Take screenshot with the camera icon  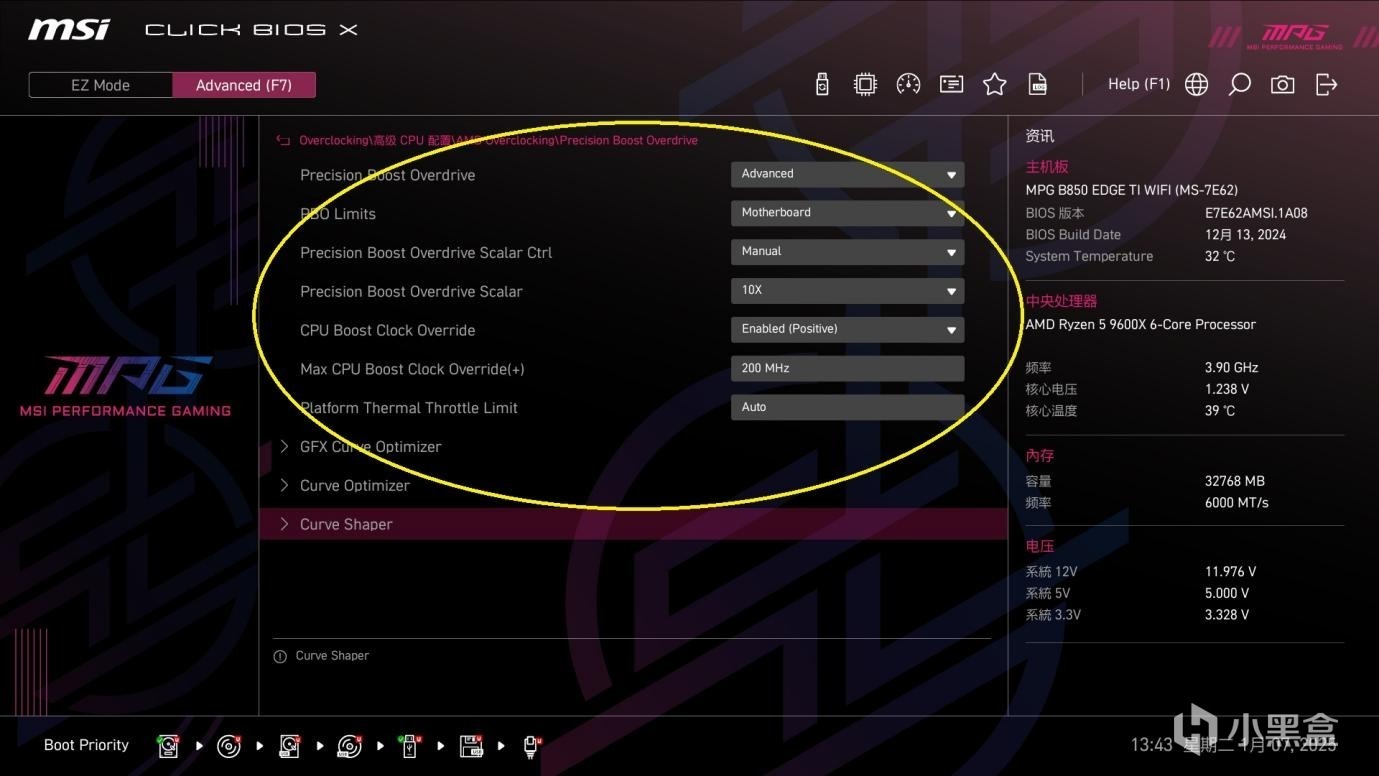[x=1283, y=85]
